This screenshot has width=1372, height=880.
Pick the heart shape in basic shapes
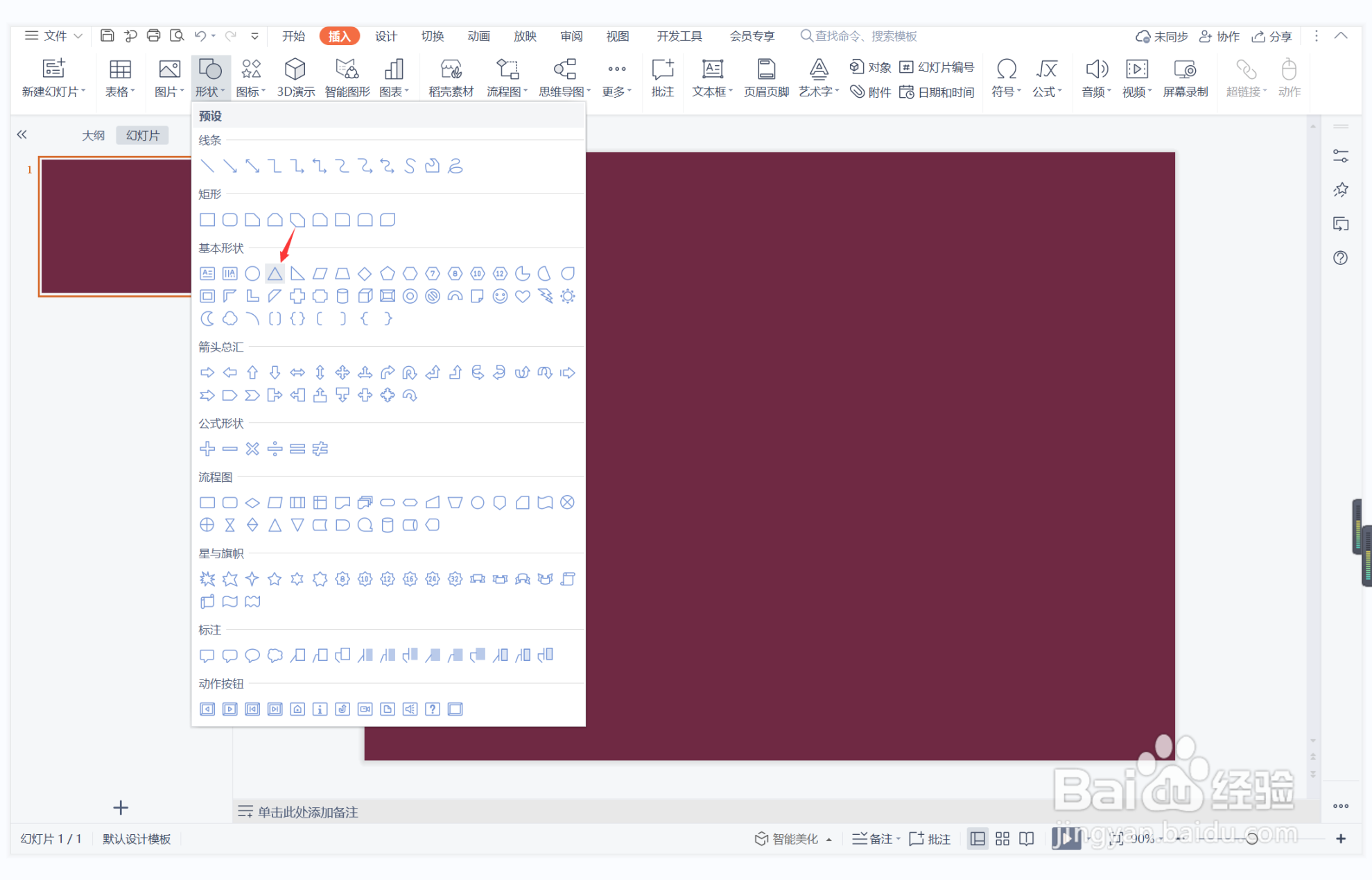click(523, 297)
